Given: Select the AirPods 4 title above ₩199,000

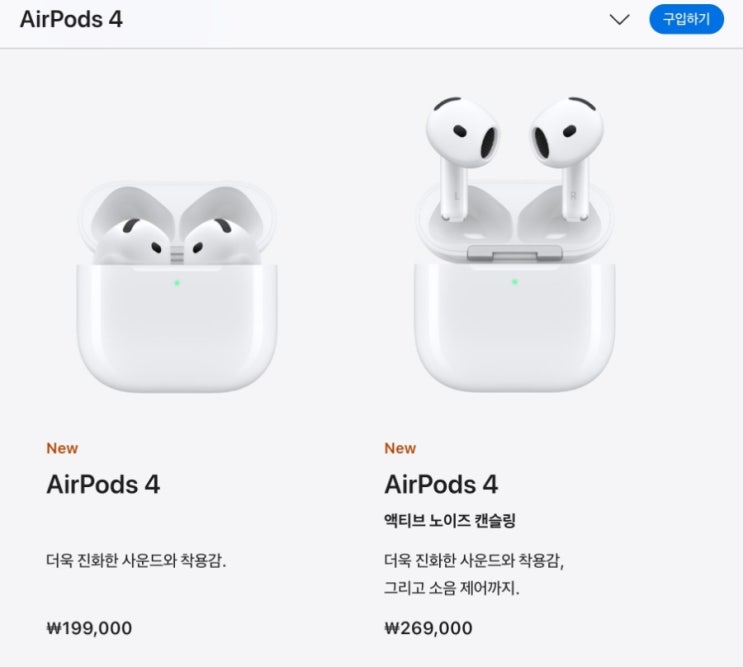Looking at the screenshot, I should 103,485.
